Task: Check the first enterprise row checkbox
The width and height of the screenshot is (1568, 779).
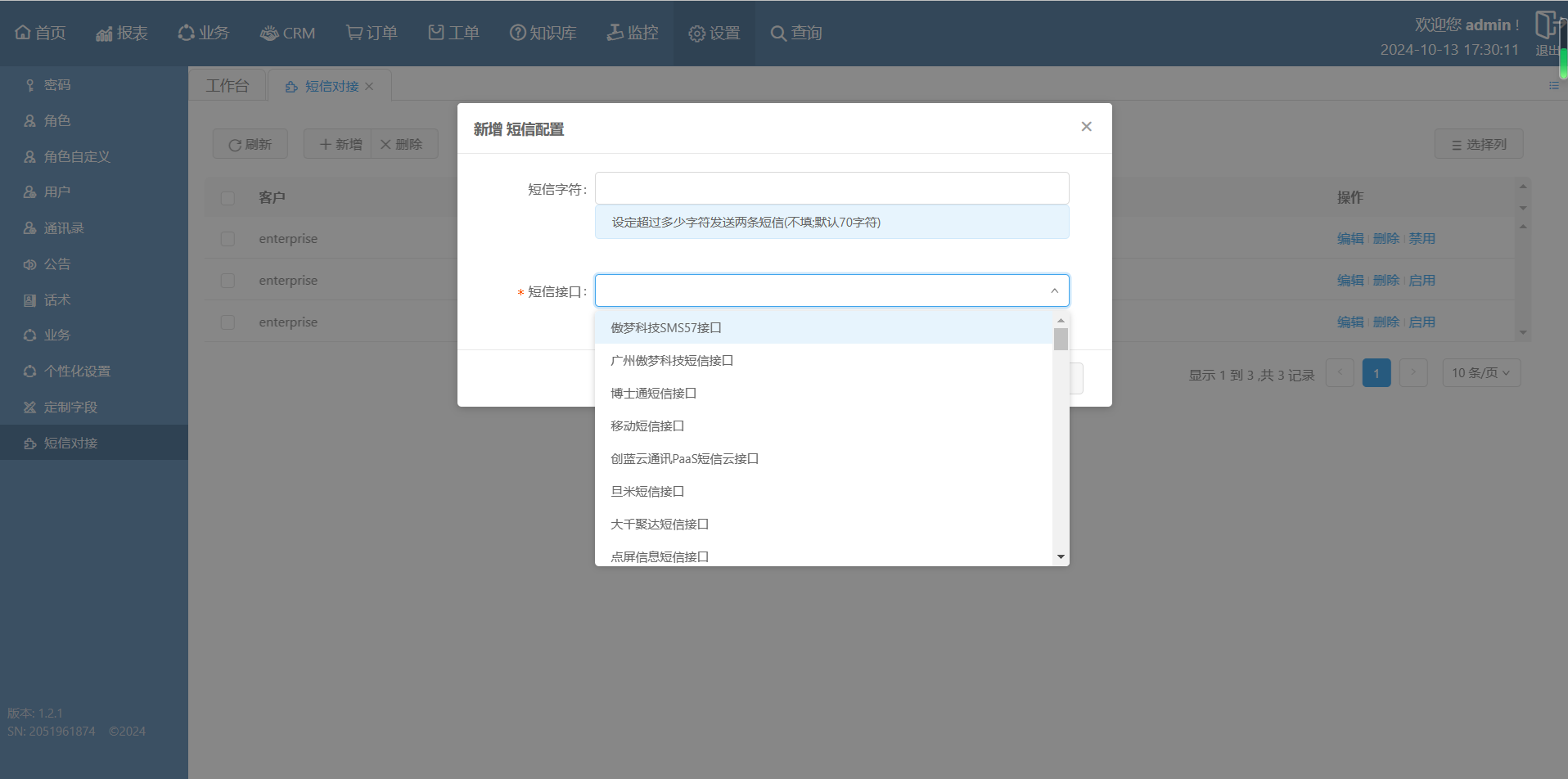Action: click(228, 239)
